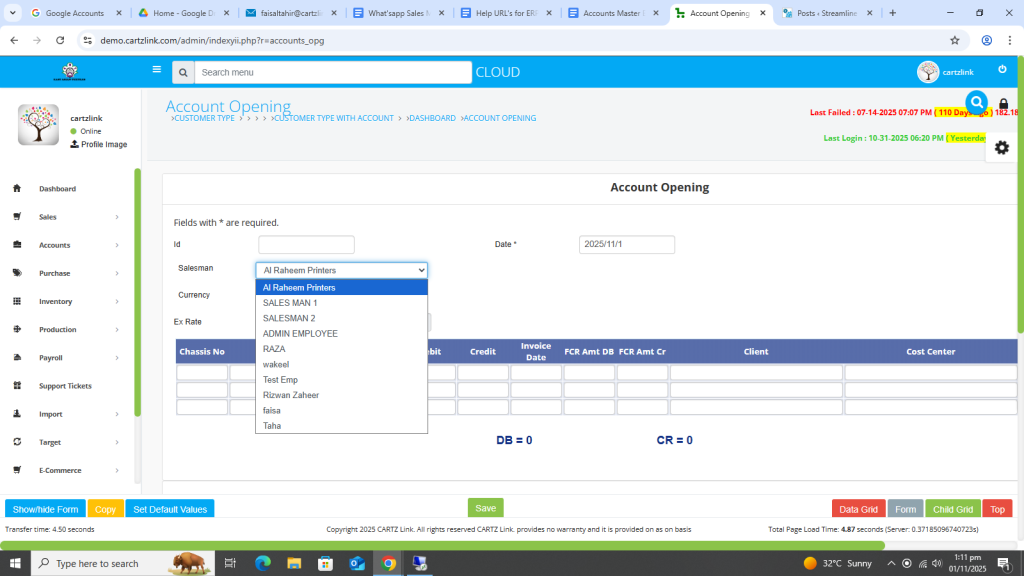Reload the page in the browser
Screen dimensions: 1024x576
point(60,40)
